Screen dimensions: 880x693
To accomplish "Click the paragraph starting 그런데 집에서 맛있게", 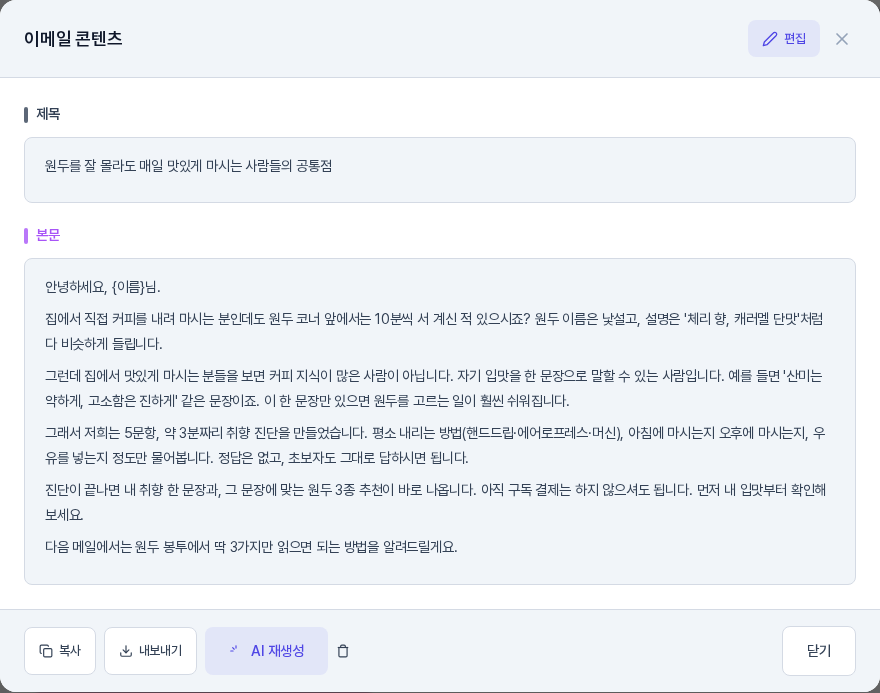I will click(x=434, y=388).
